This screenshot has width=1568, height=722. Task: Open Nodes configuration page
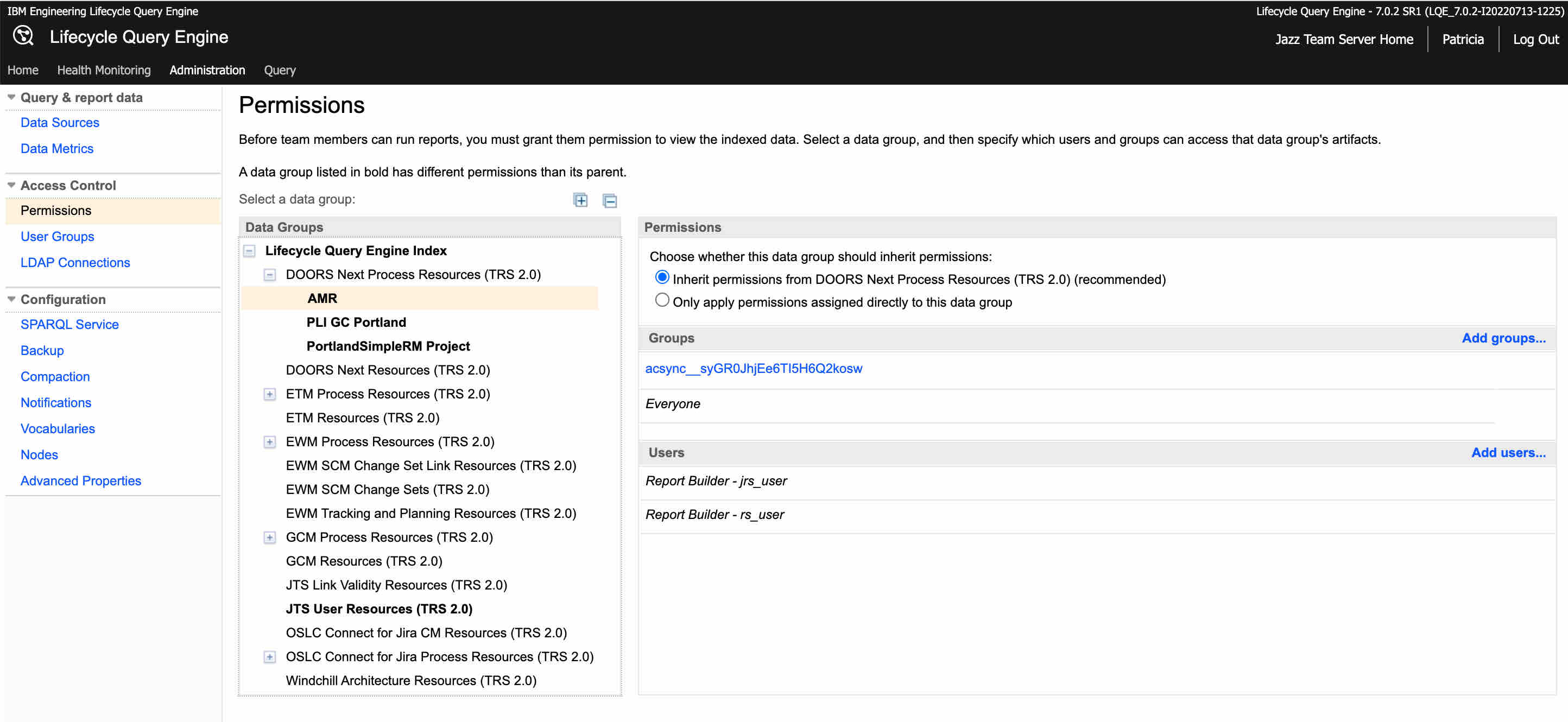tap(40, 455)
